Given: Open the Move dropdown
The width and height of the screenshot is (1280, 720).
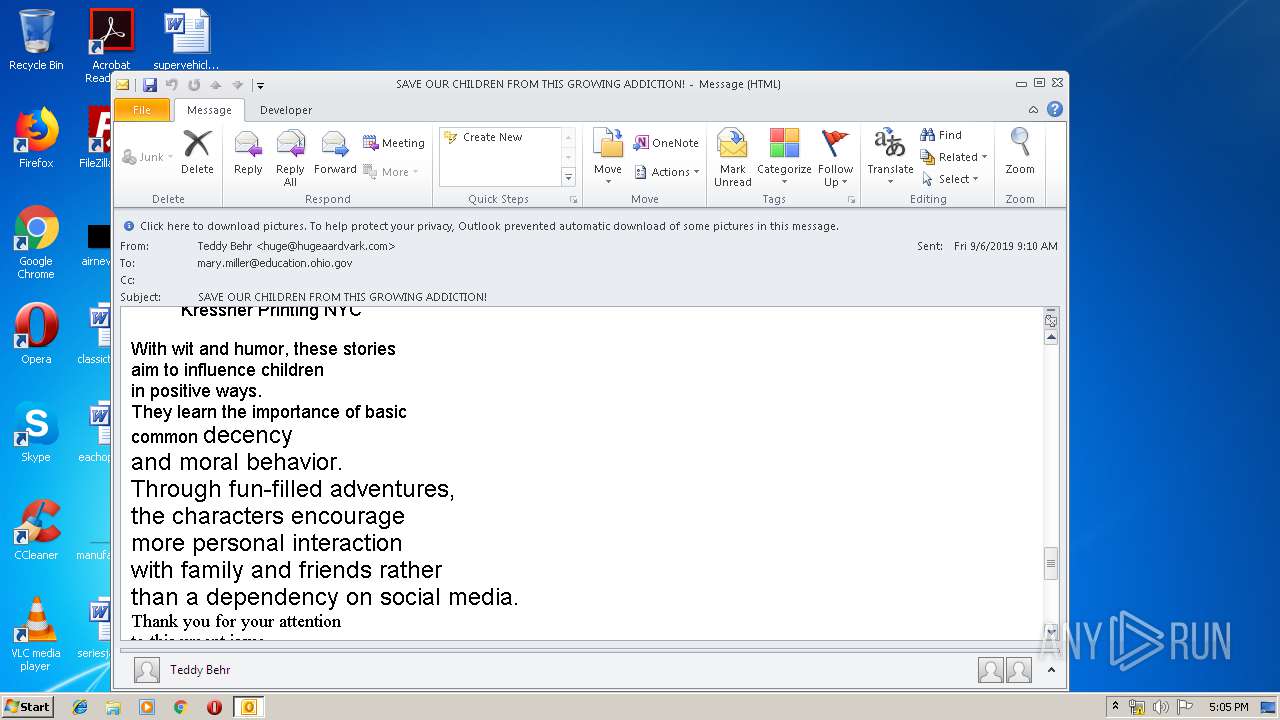Looking at the screenshot, I should point(608,158).
